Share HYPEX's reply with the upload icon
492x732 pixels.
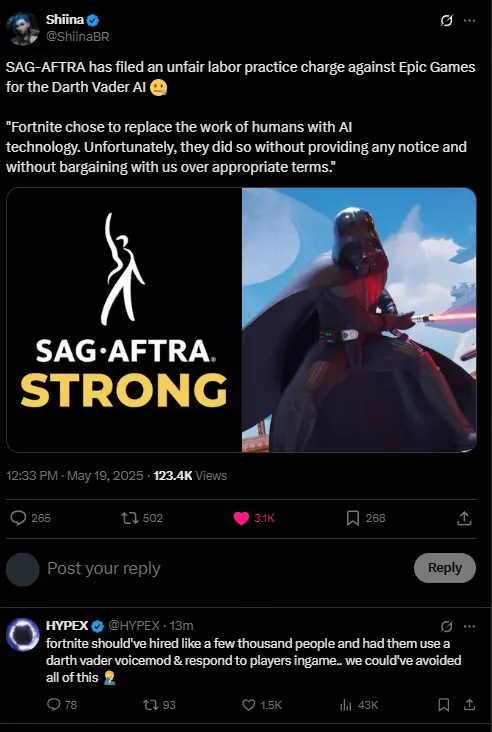470,704
